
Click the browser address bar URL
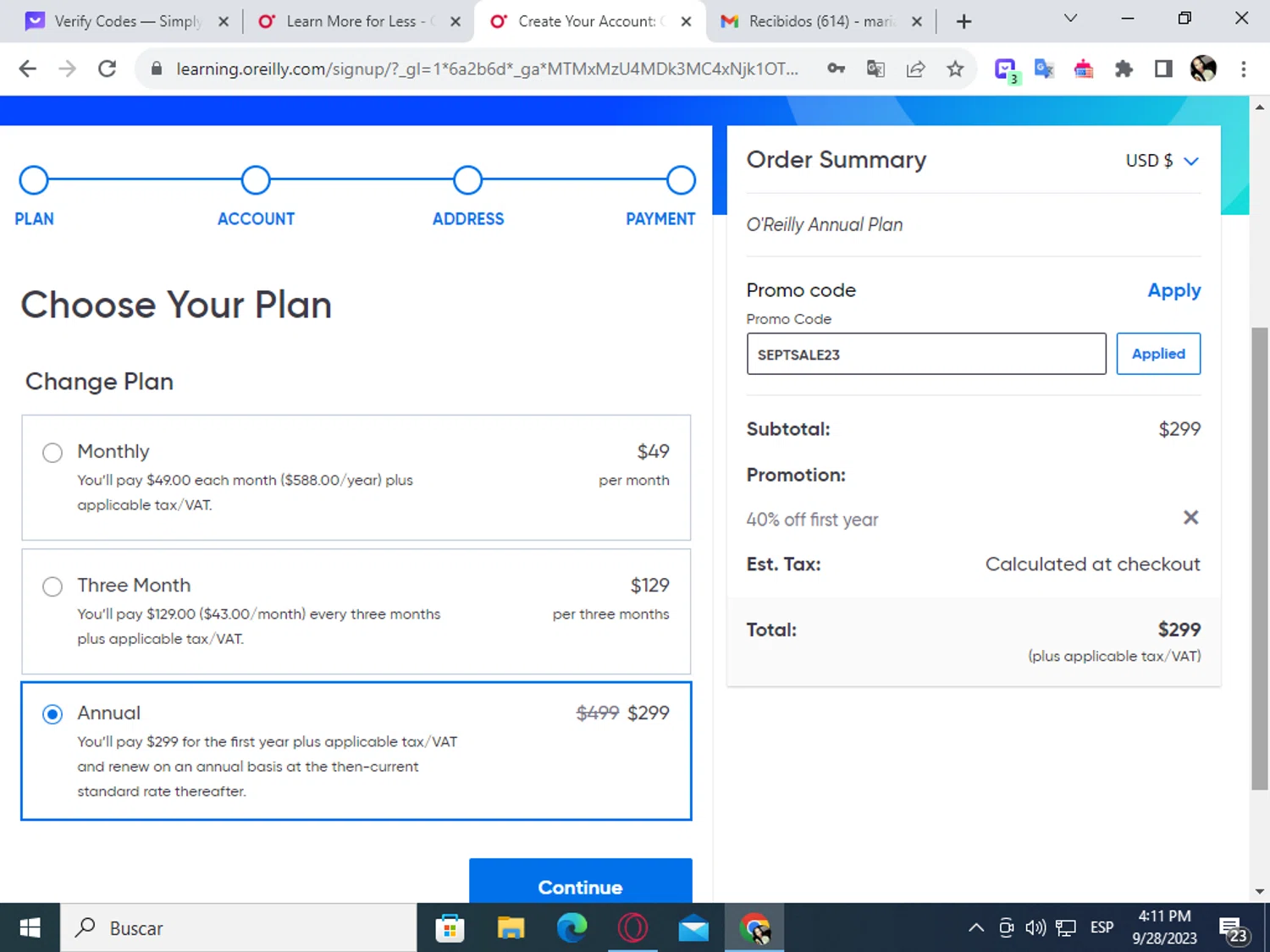point(487,69)
